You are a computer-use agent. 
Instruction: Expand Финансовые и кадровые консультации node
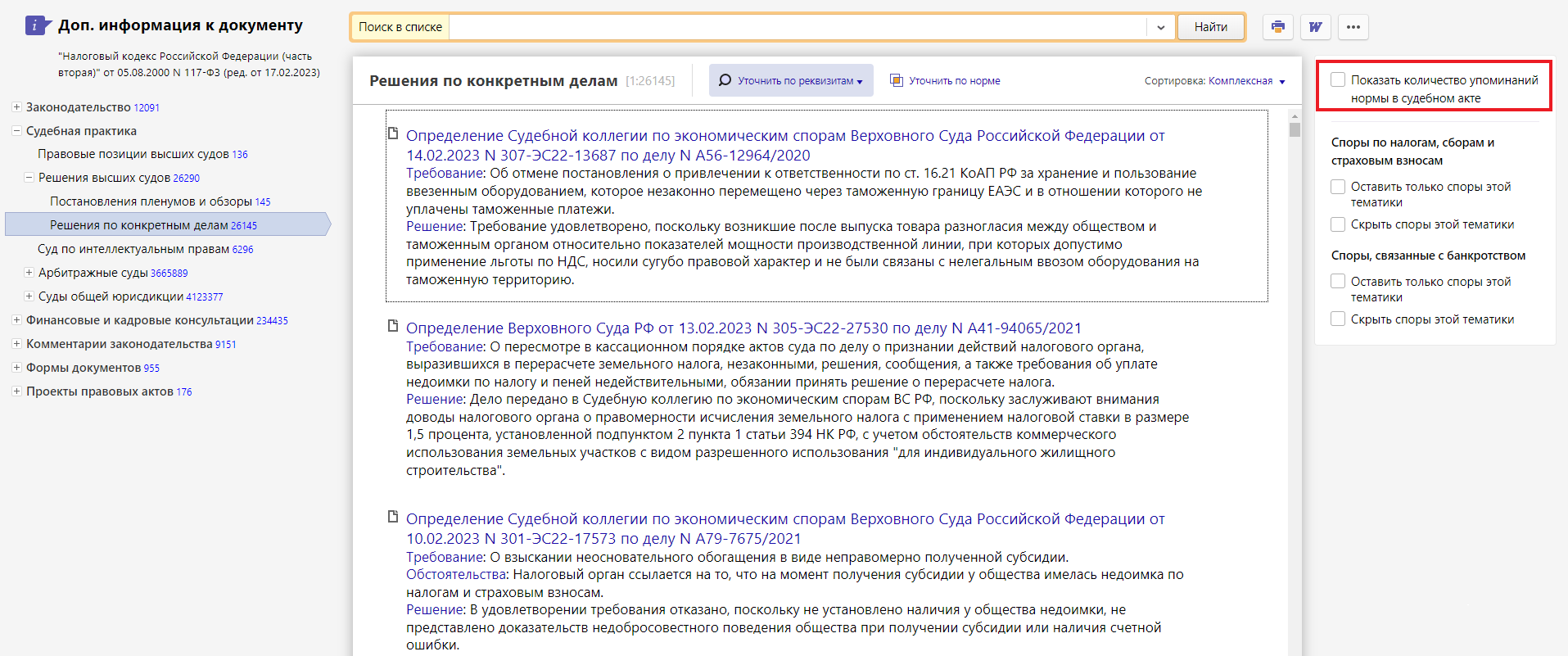pos(16,319)
